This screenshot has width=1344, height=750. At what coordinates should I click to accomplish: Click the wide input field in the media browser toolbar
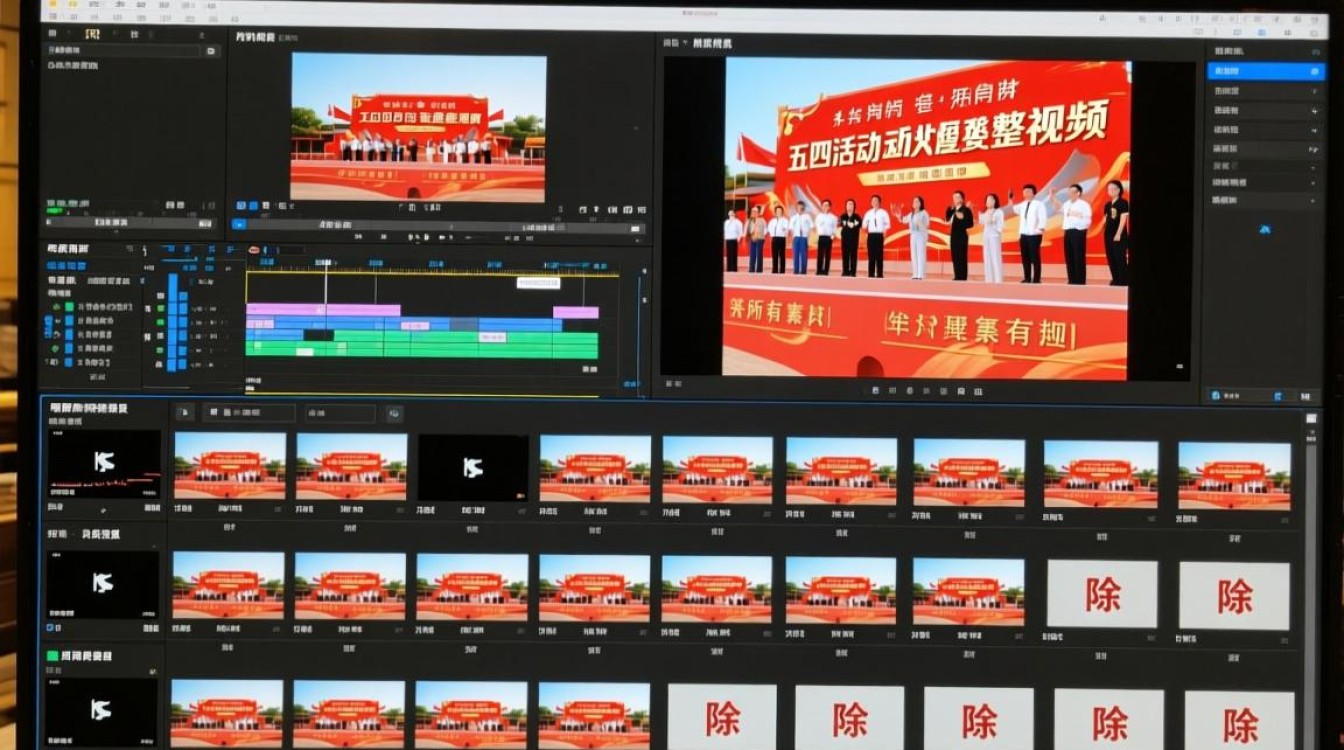[249, 413]
